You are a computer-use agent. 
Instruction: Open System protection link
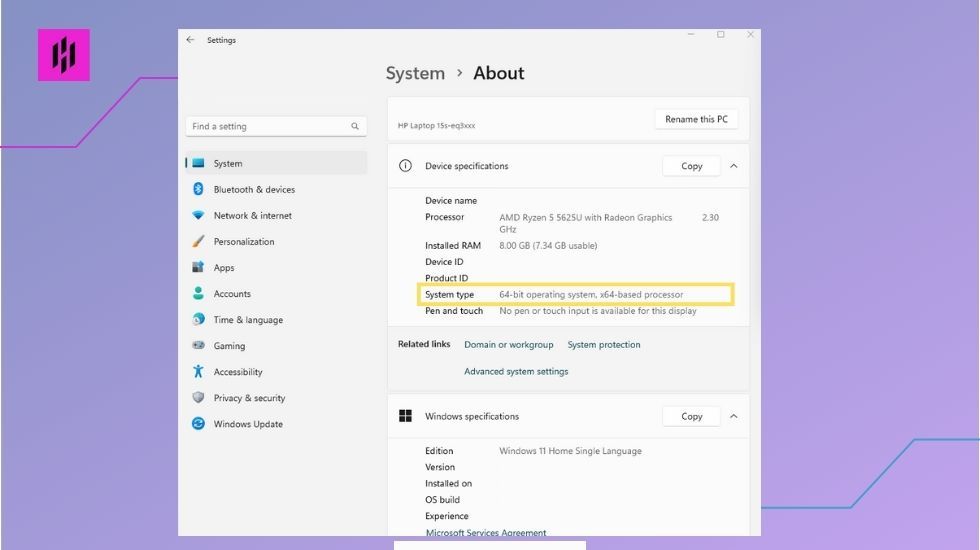pos(604,344)
